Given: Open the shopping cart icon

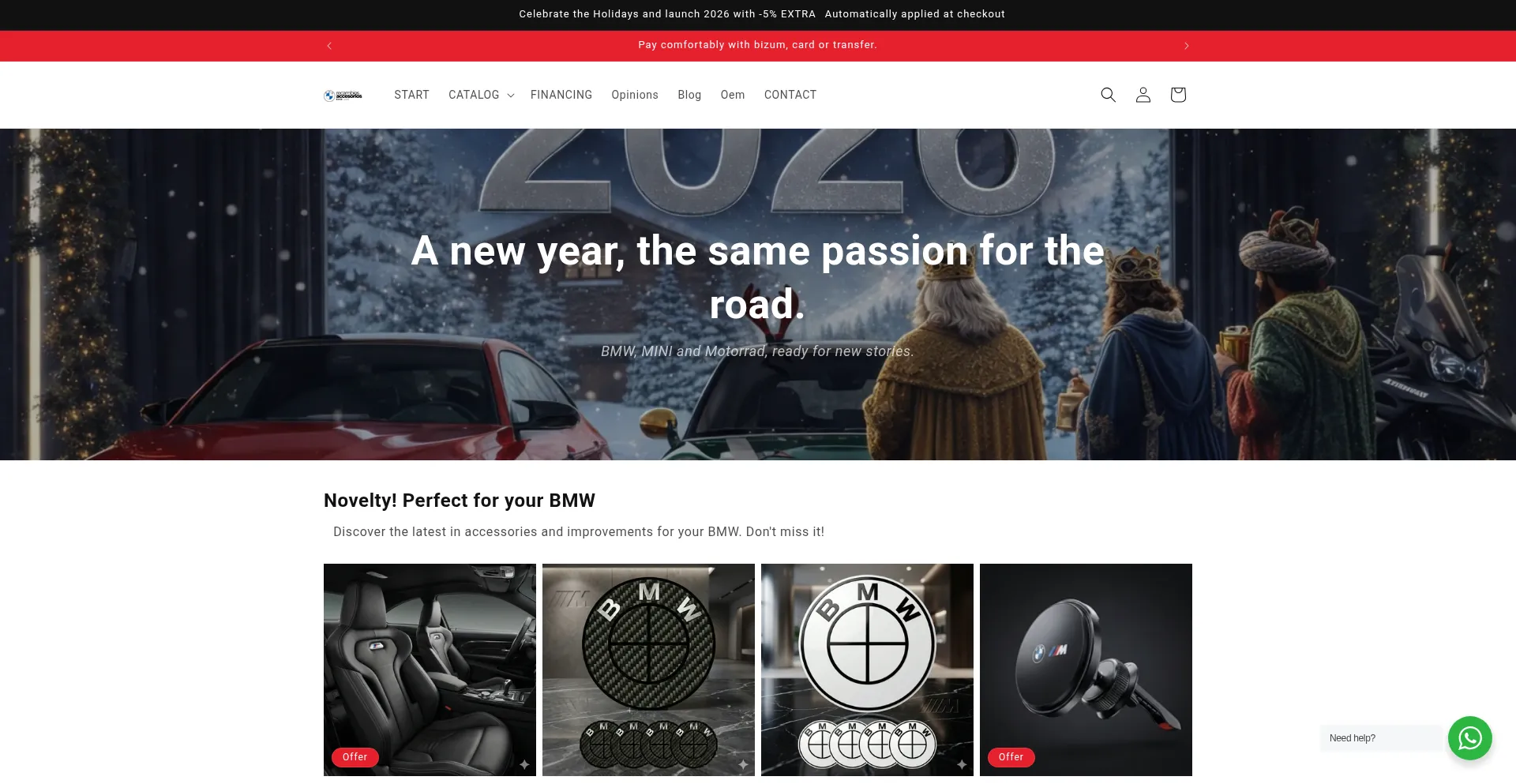Looking at the screenshot, I should point(1177,95).
